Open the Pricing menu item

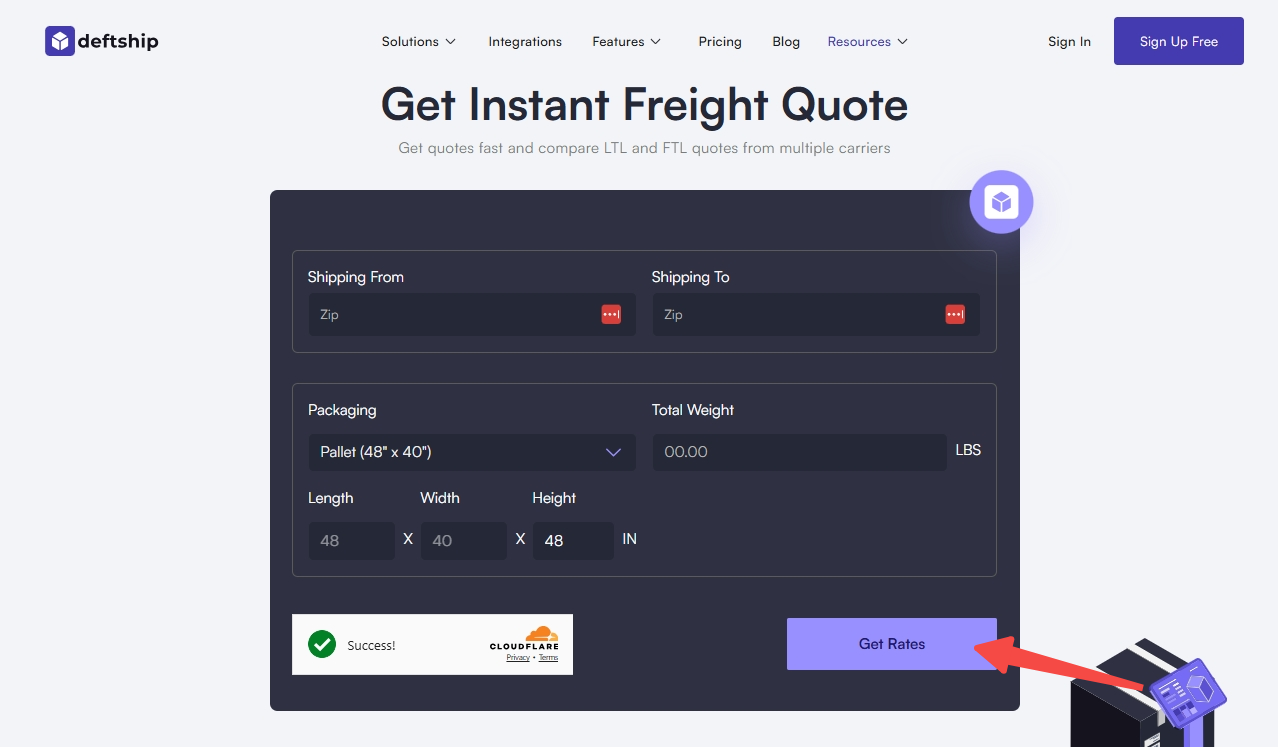coord(720,42)
